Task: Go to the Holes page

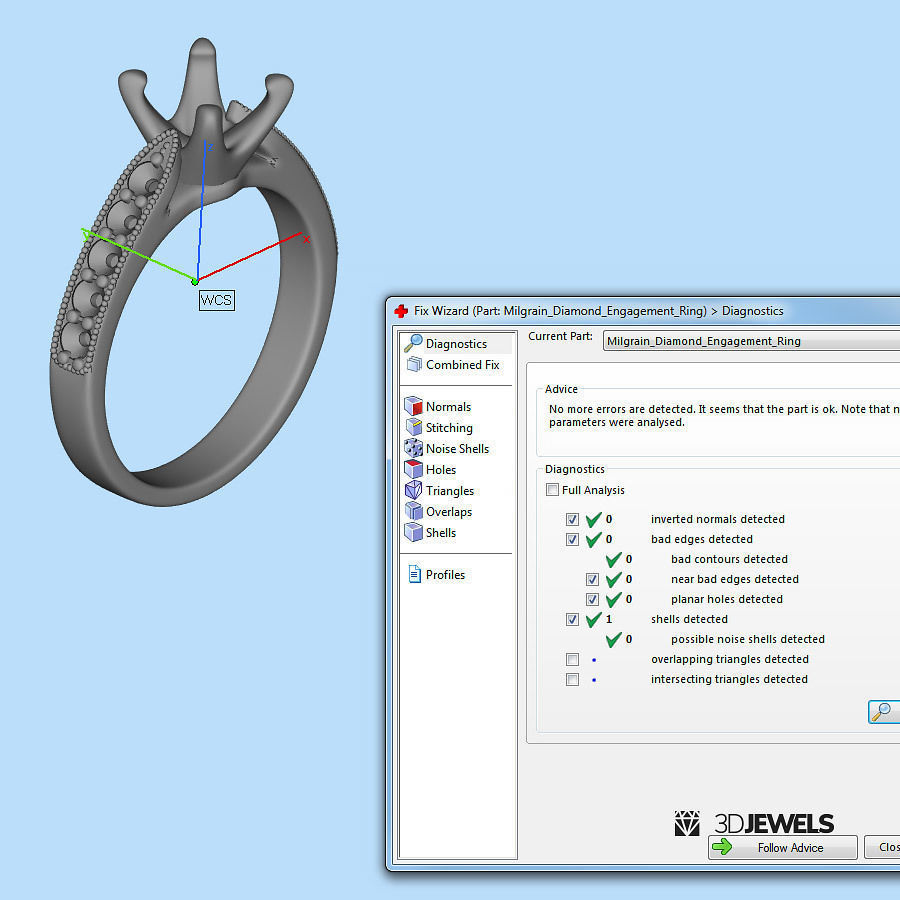Action: point(441,470)
